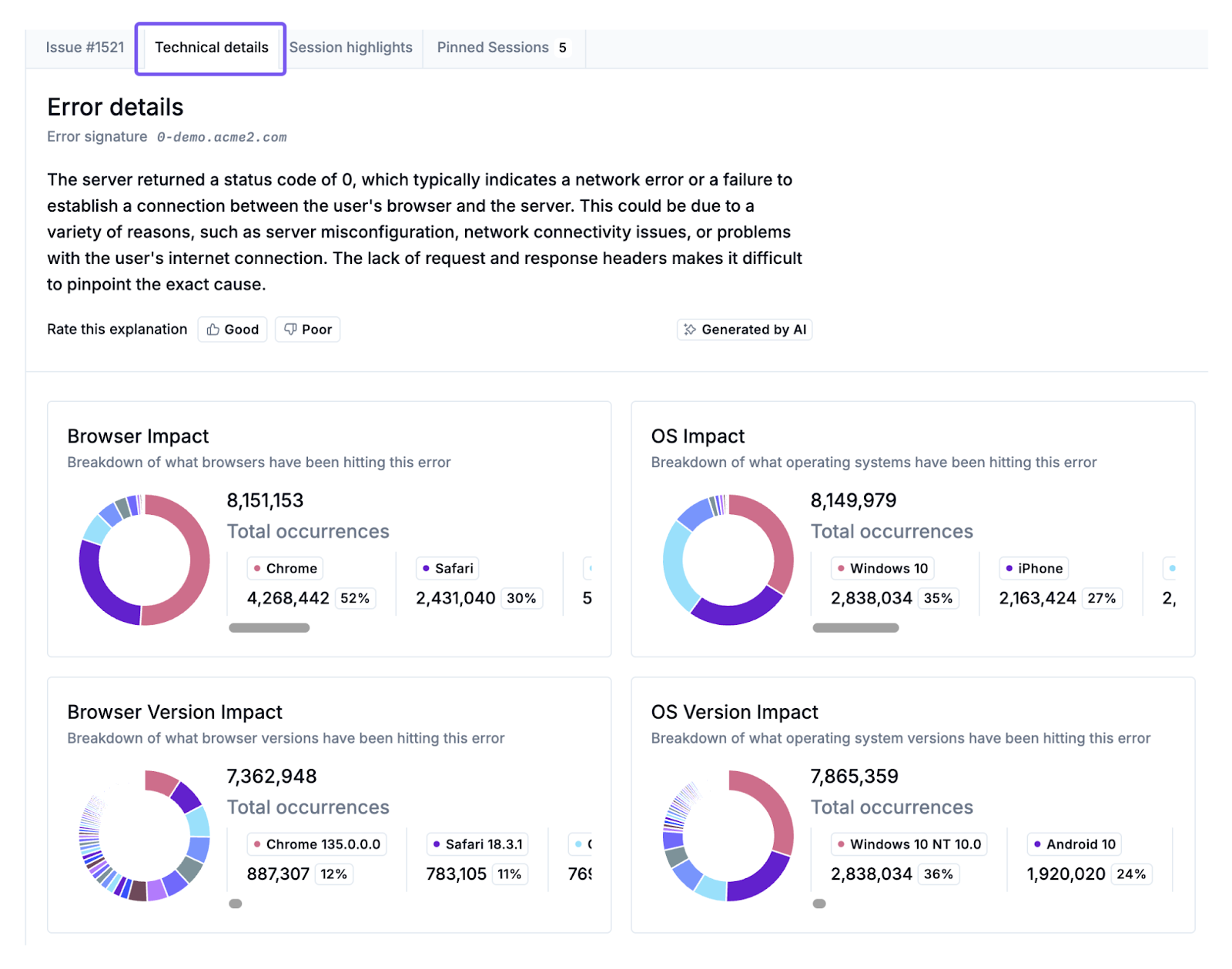Select the Windows 10 NT 10.0 tag

909,844
